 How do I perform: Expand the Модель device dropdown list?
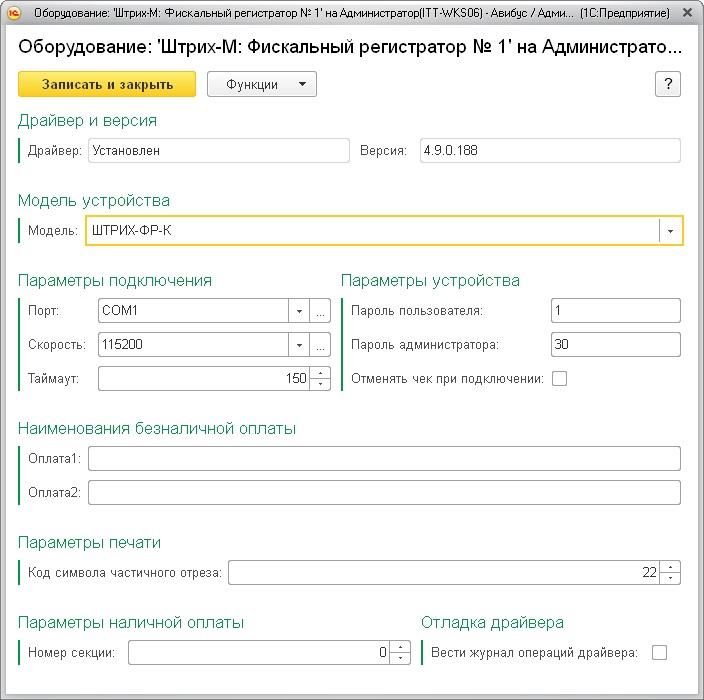670,231
